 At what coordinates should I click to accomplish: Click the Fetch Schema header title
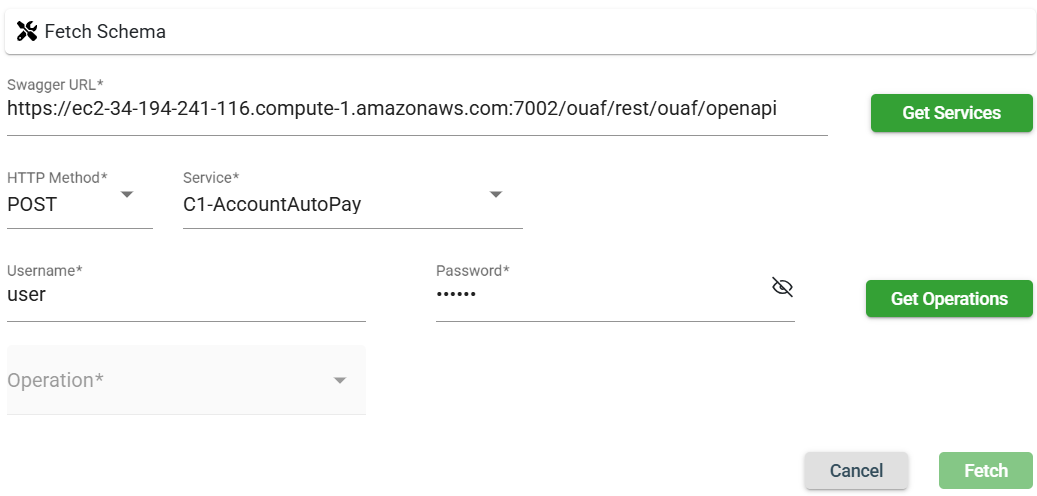pos(105,32)
